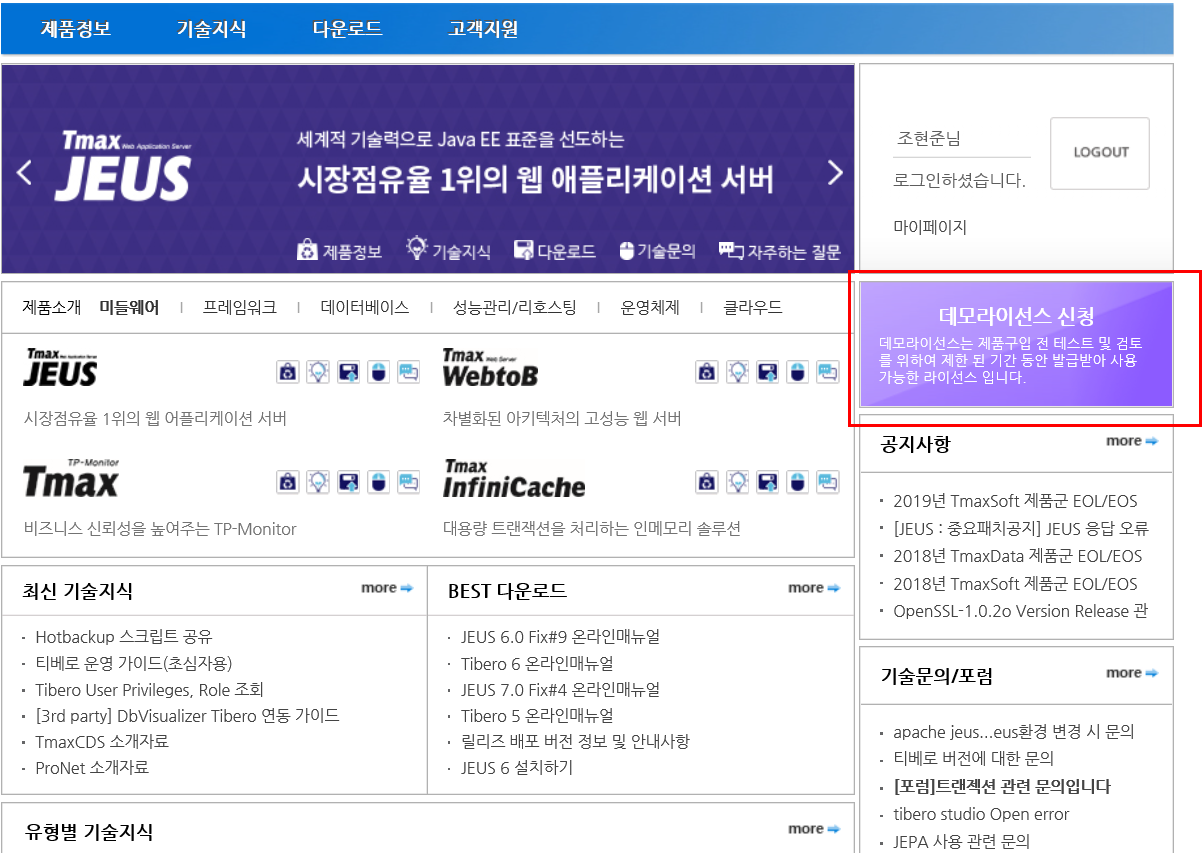The image size is (1202, 853).
Task: Open JEUS 6 설치하기 download
Action: tap(517, 768)
